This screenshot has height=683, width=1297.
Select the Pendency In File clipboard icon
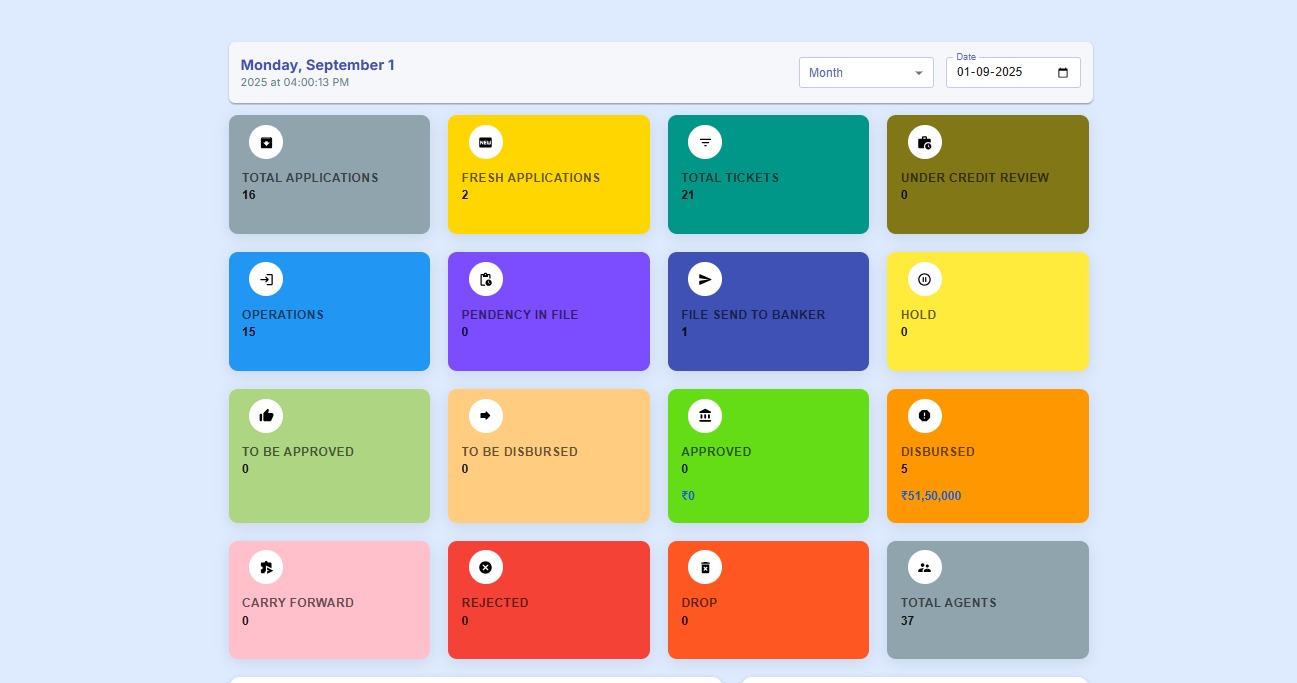[x=486, y=279]
